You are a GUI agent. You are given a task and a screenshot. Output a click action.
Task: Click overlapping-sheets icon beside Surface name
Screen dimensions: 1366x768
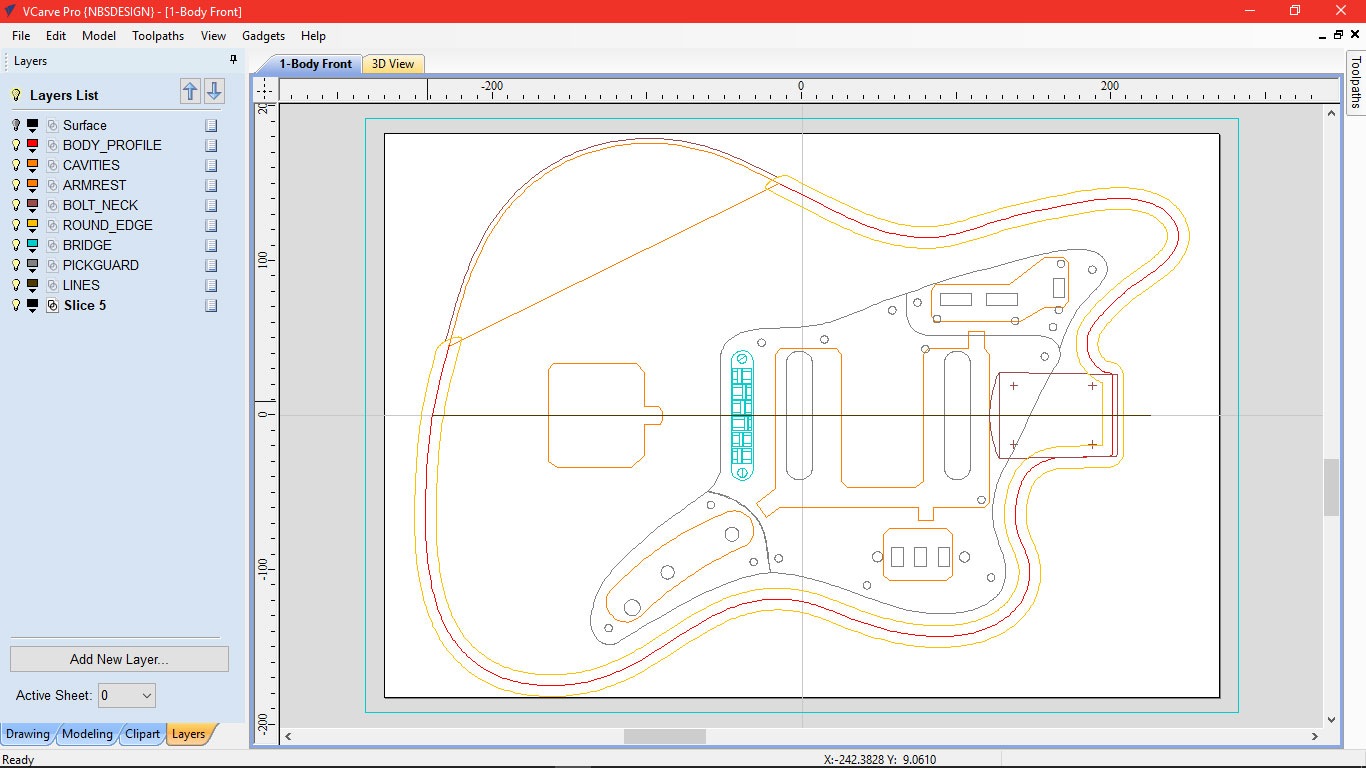[52, 126]
